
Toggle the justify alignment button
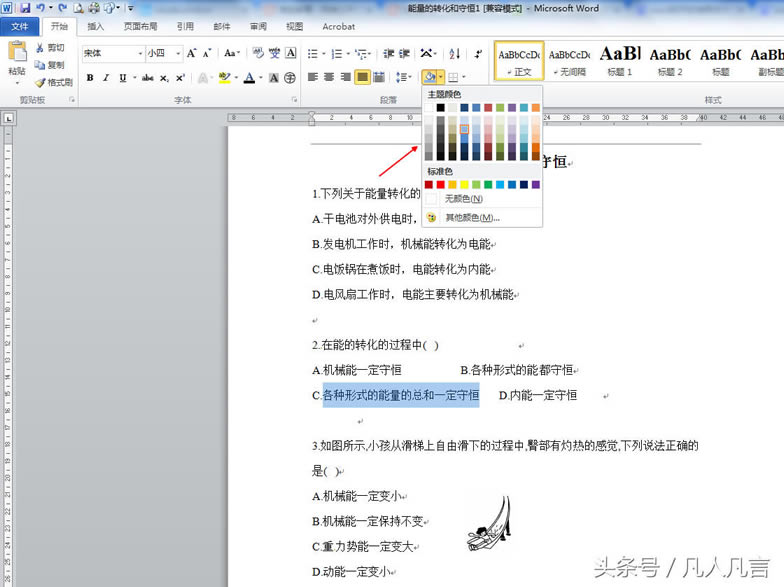pos(362,77)
